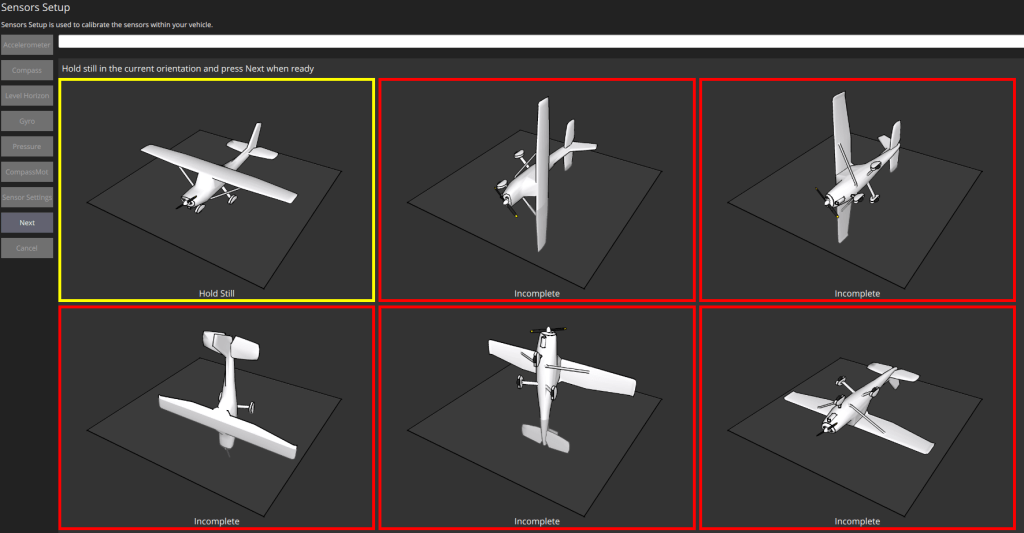This screenshot has height=533, width=1024.
Task: Select the Level Horizon button
Action: click(x=27, y=96)
